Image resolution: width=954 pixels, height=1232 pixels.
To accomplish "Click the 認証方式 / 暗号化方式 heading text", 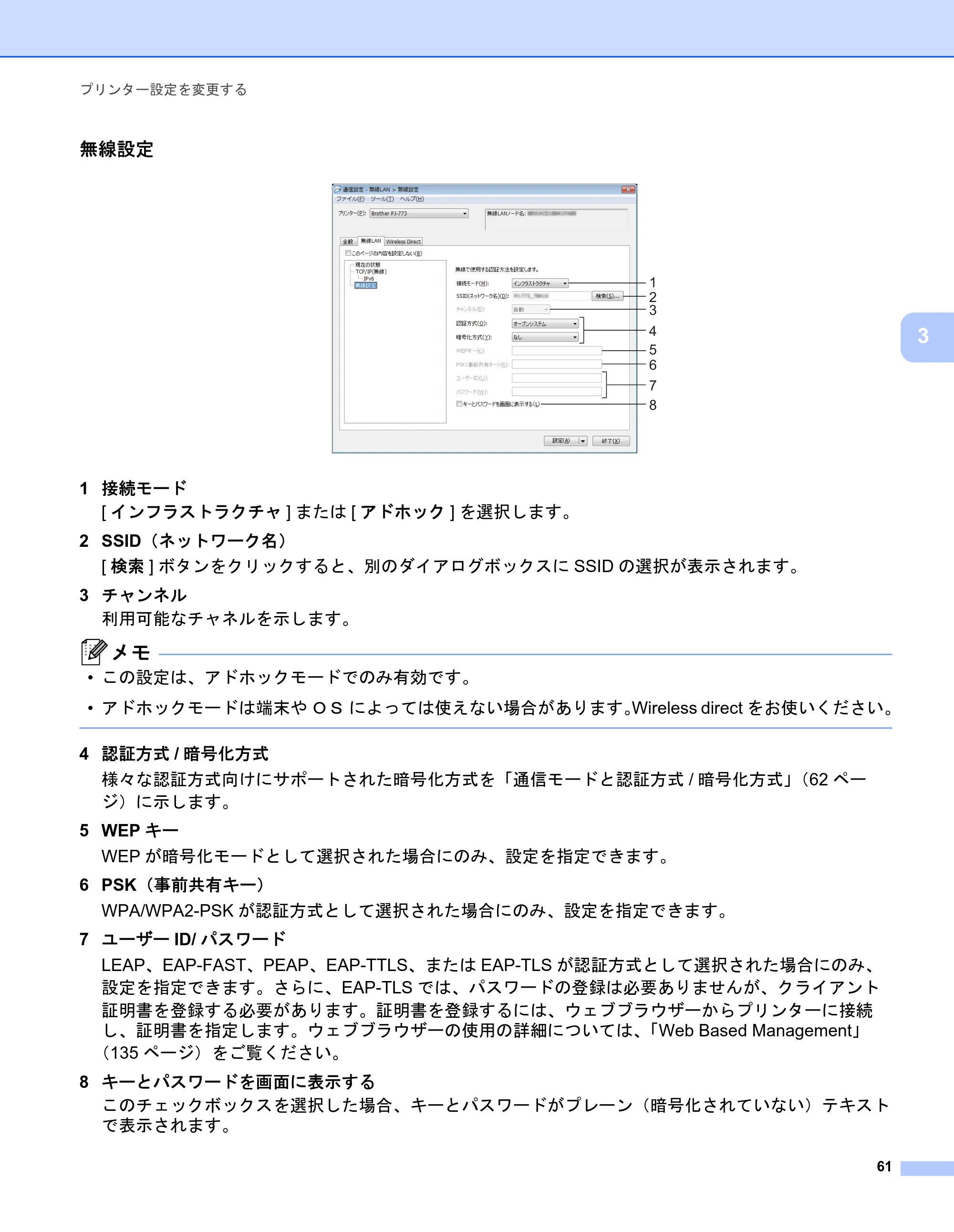I will point(185,754).
